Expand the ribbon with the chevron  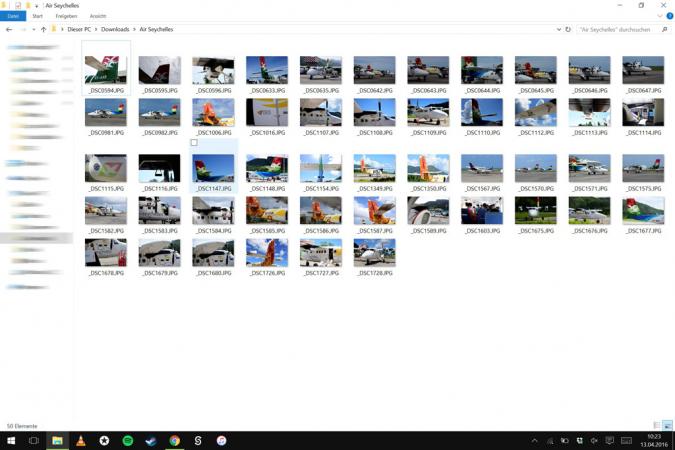click(x=660, y=16)
